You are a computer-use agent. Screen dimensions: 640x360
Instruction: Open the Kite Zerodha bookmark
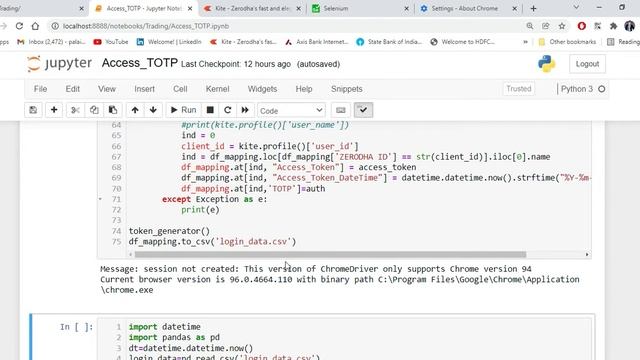coord(243,42)
